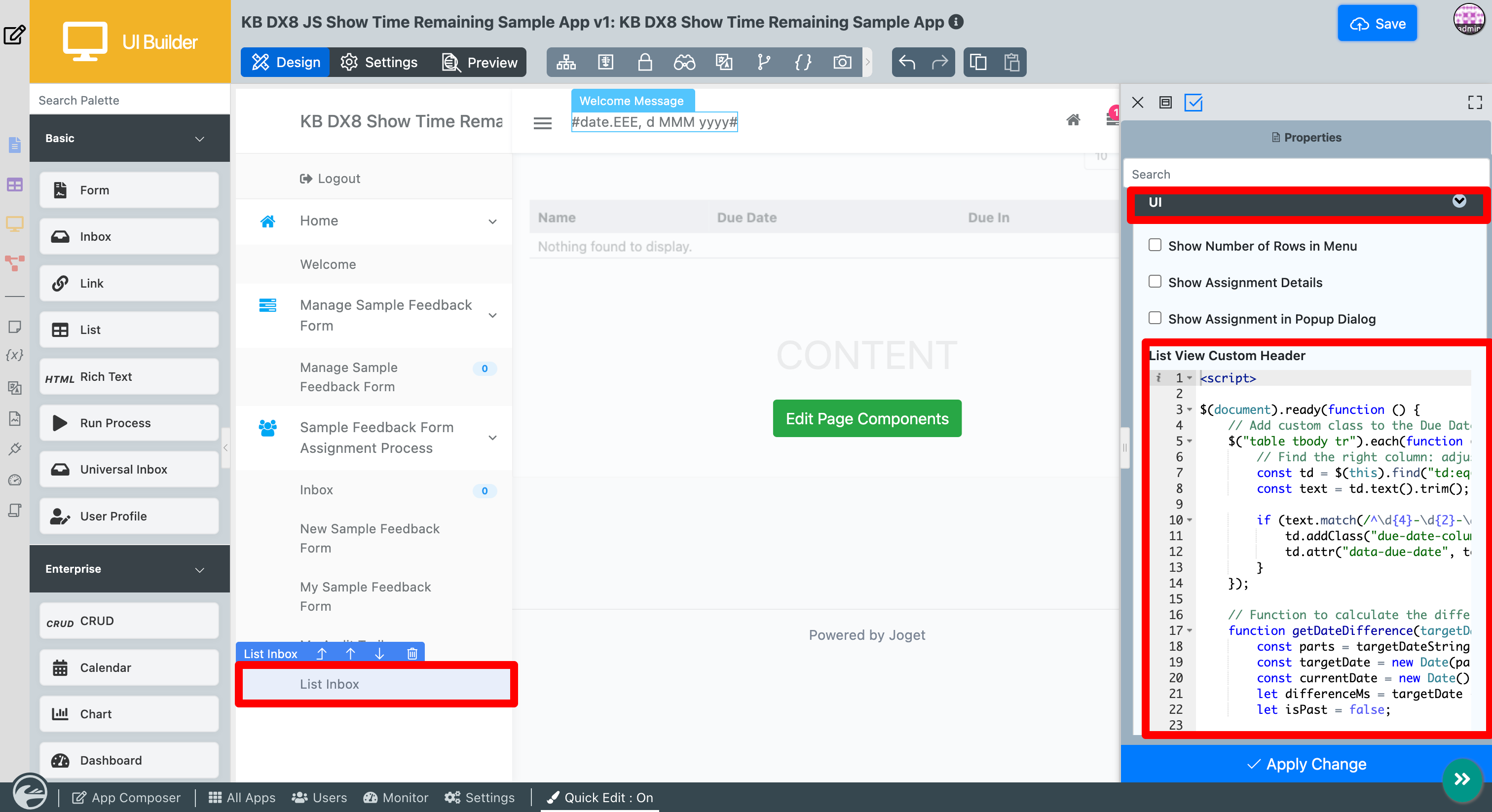Screen dimensions: 1492x812
Task: Click the date welcome message text box
Action: click(x=654, y=122)
